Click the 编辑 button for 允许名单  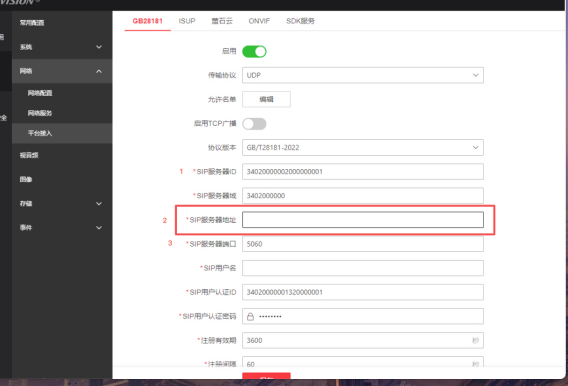[266, 99]
